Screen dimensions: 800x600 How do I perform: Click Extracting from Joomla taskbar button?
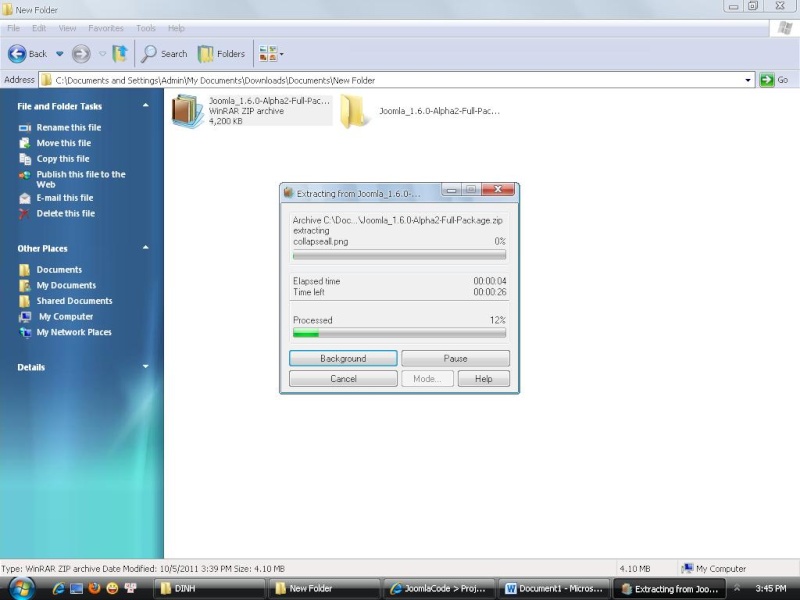(669, 589)
